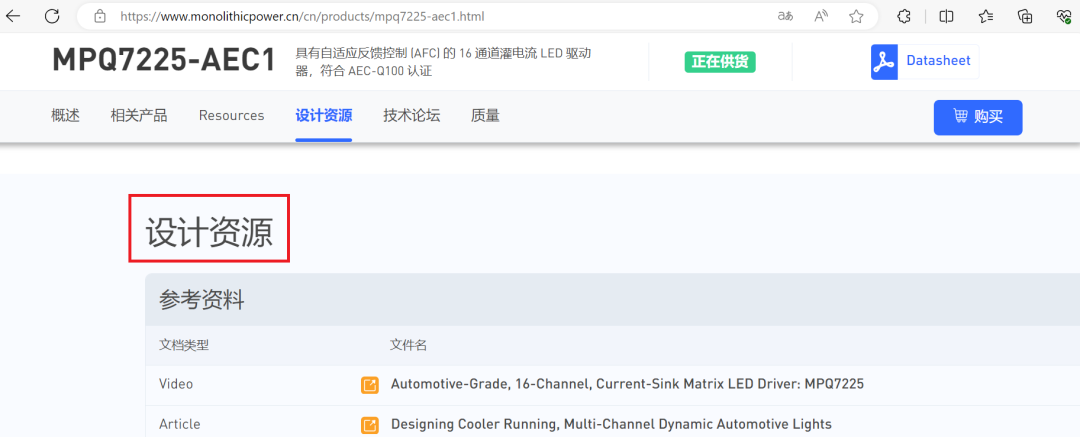The width and height of the screenshot is (1080, 437).
Task: Open the Collections panel
Action: pyautogui.click(x=1025, y=17)
